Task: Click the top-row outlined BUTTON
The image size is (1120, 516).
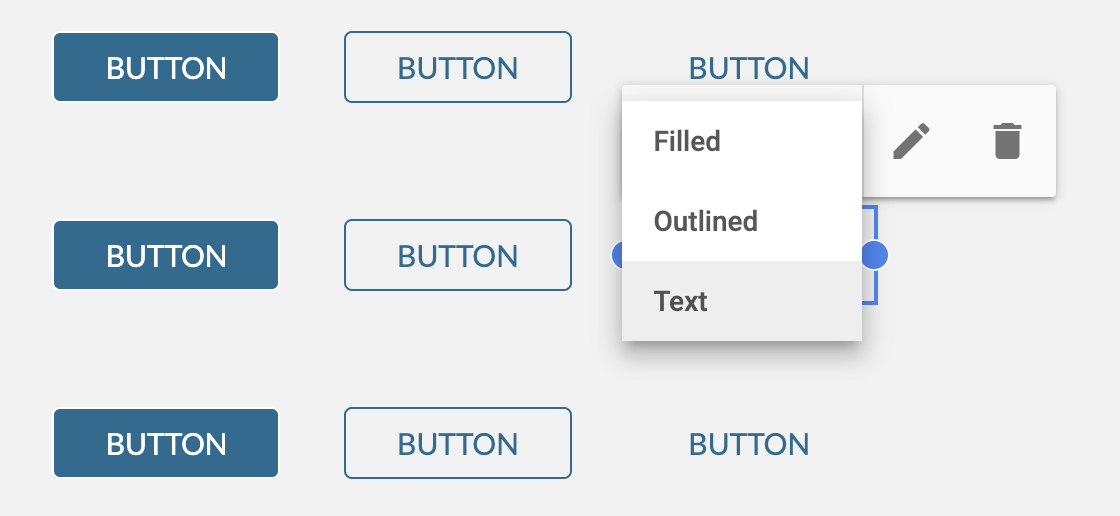Action: [458, 67]
